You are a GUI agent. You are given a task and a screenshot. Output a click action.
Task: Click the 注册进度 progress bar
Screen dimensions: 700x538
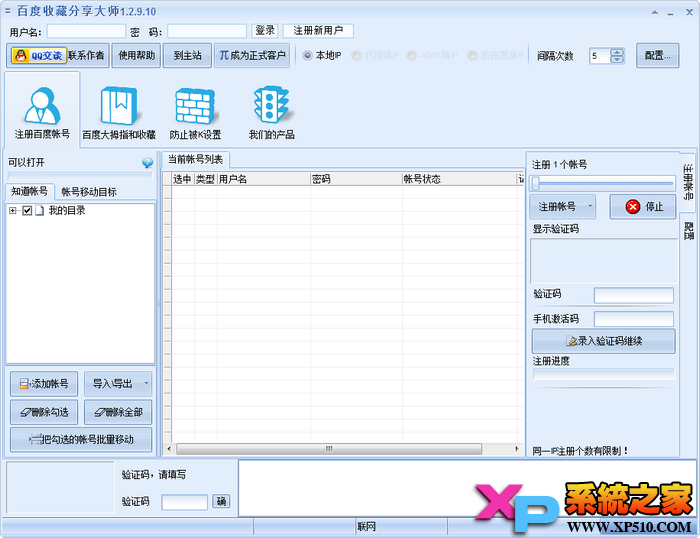(x=604, y=374)
